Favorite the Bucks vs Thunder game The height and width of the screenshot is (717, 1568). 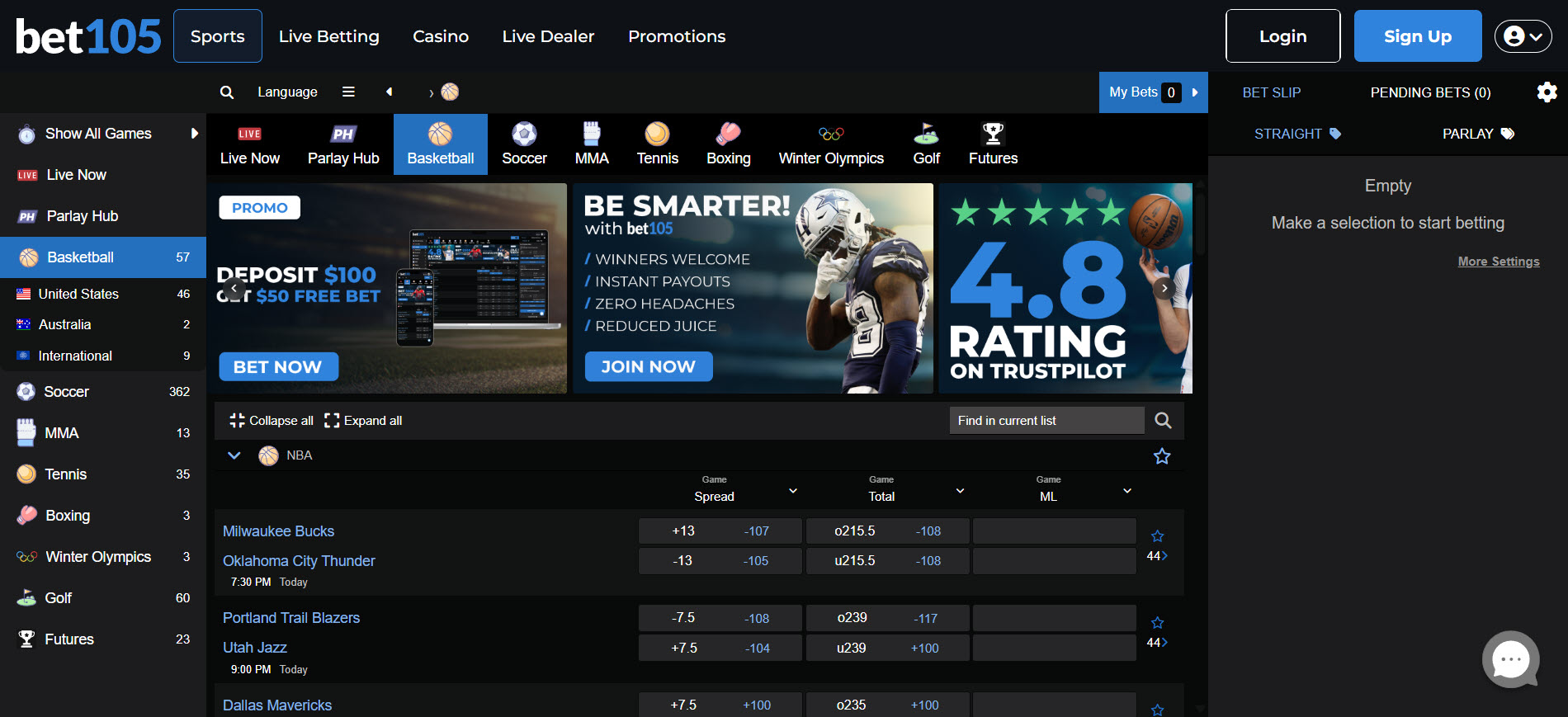1158,536
